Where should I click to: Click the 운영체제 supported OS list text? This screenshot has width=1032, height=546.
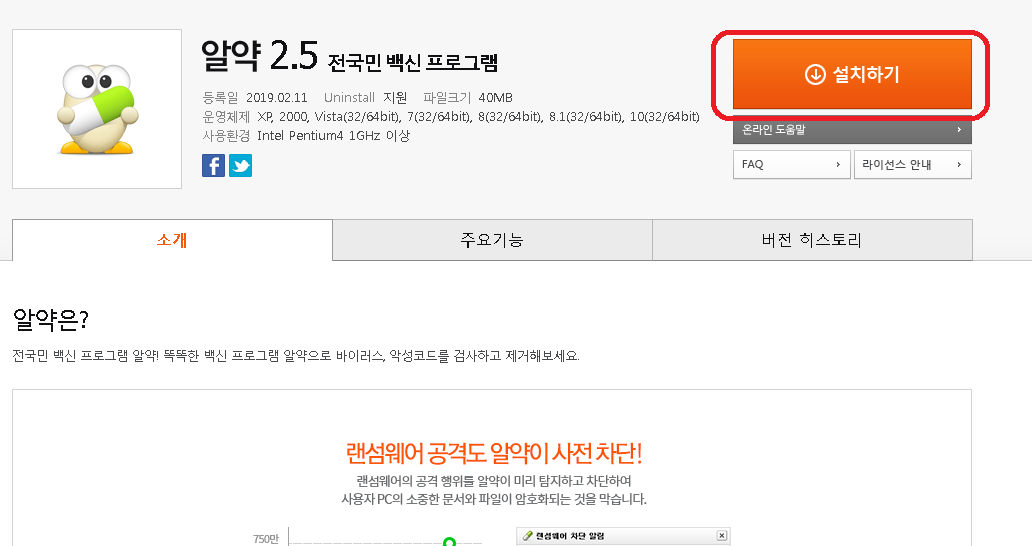(x=451, y=117)
